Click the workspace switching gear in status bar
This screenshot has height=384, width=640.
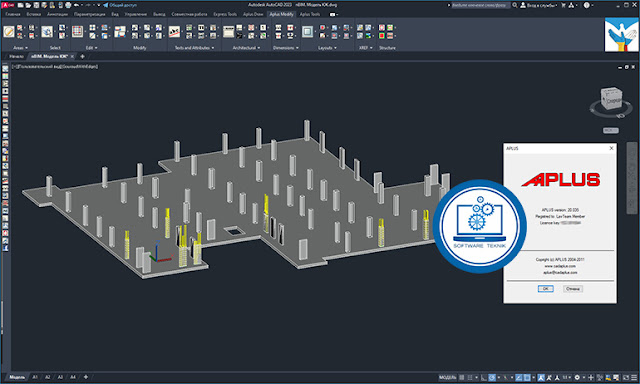pyautogui.click(x=577, y=377)
